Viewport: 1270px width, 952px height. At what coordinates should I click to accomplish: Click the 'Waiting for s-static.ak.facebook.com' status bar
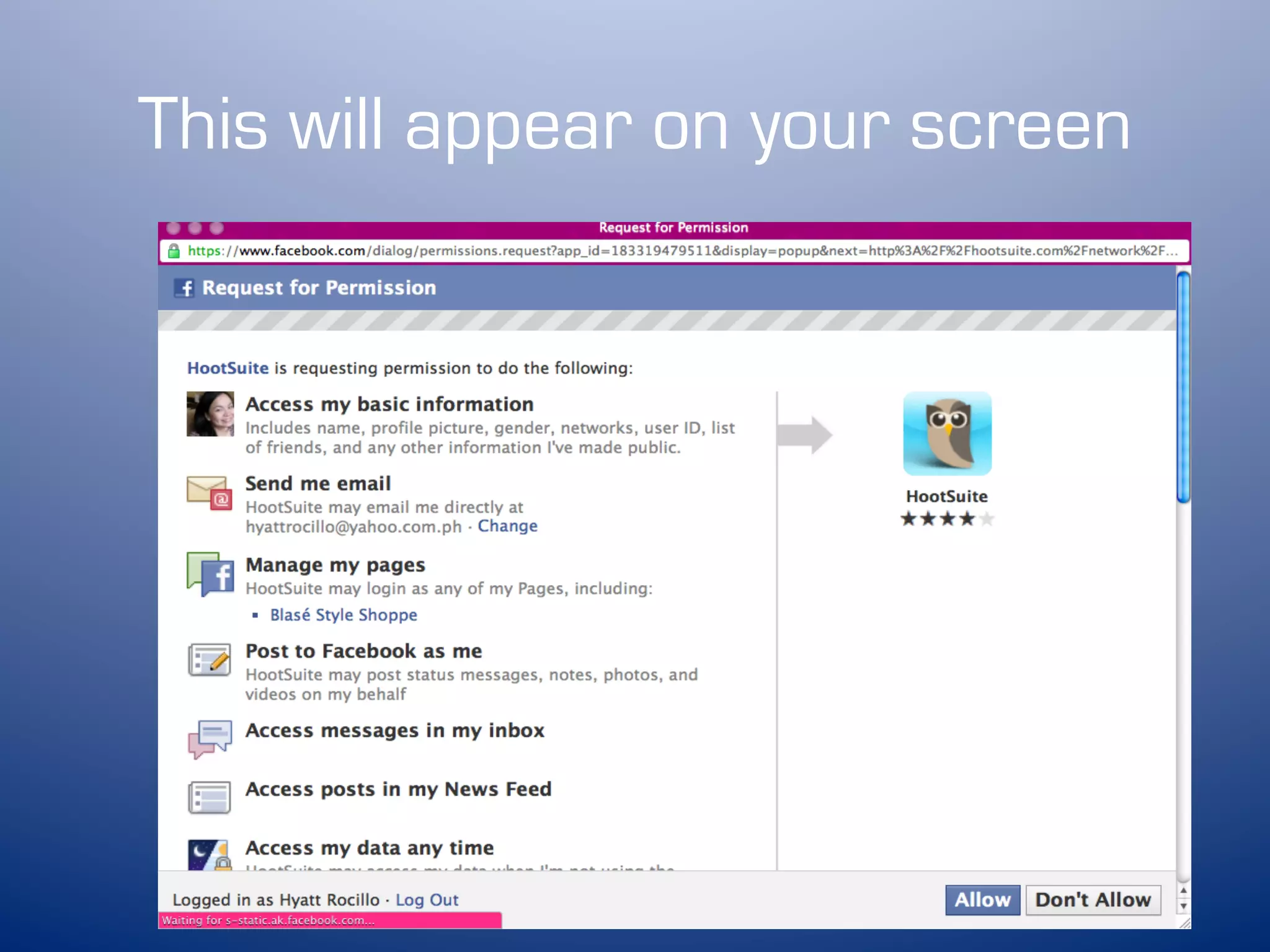point(330,920)
